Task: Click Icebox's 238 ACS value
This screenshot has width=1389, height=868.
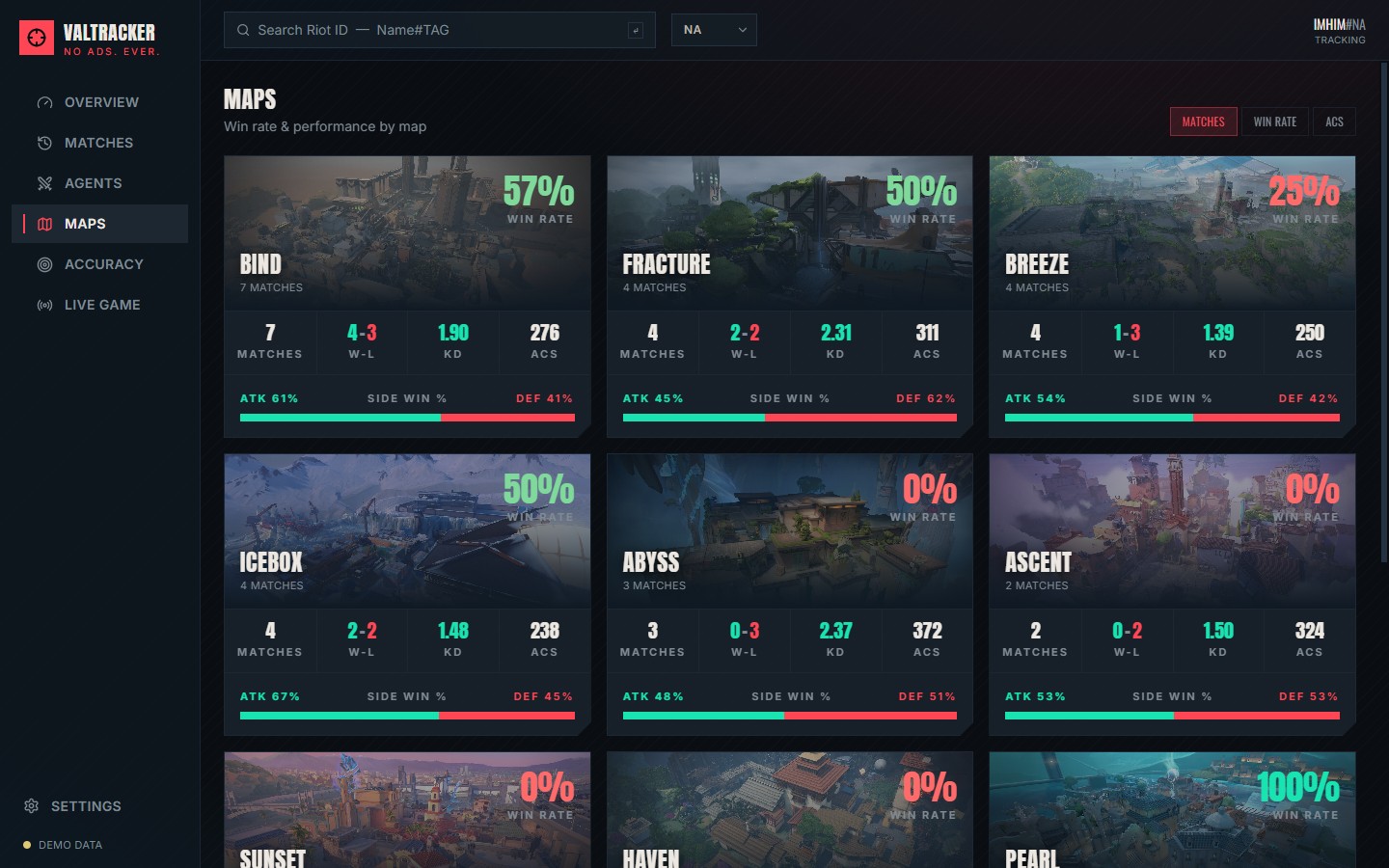Action: point(544,631)
